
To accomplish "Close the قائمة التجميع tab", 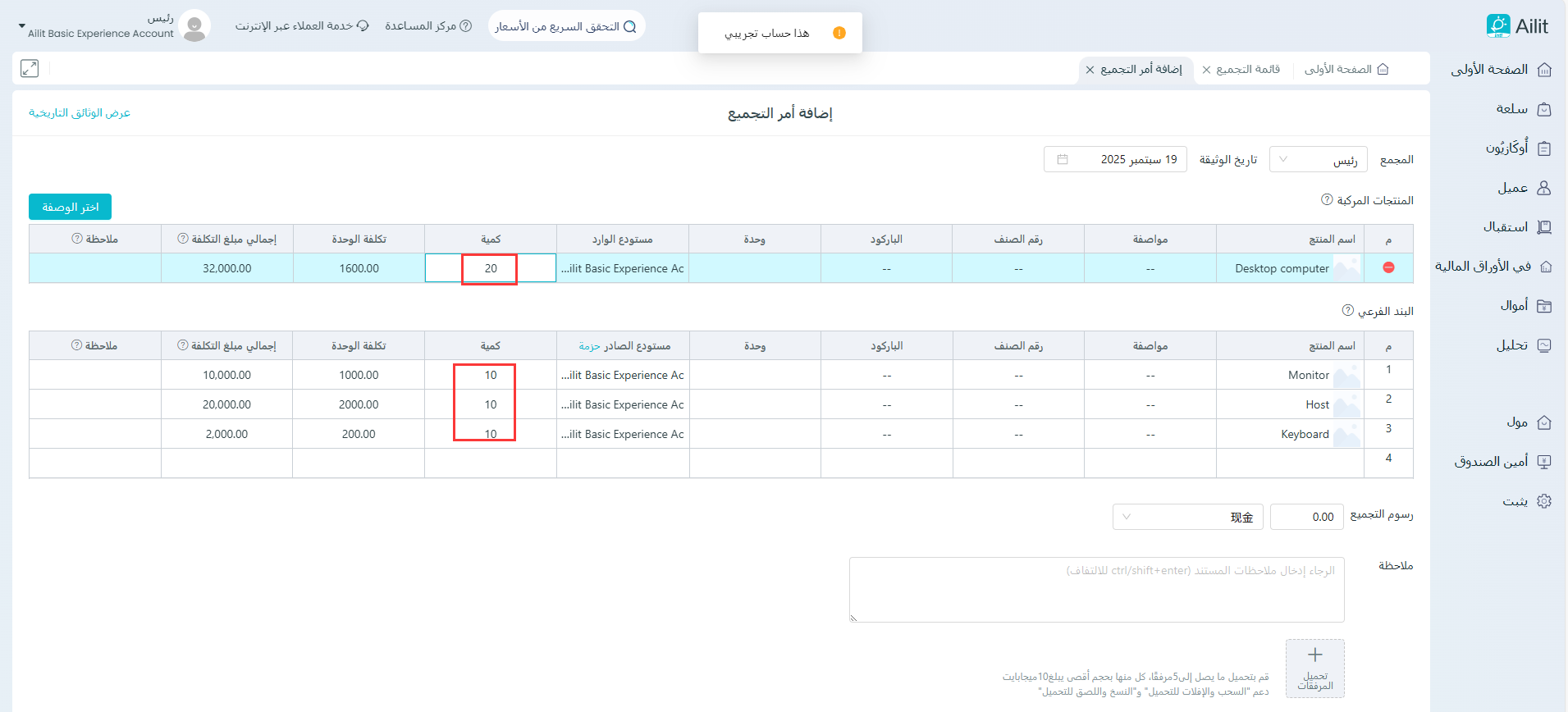I will click(1206, 70).
